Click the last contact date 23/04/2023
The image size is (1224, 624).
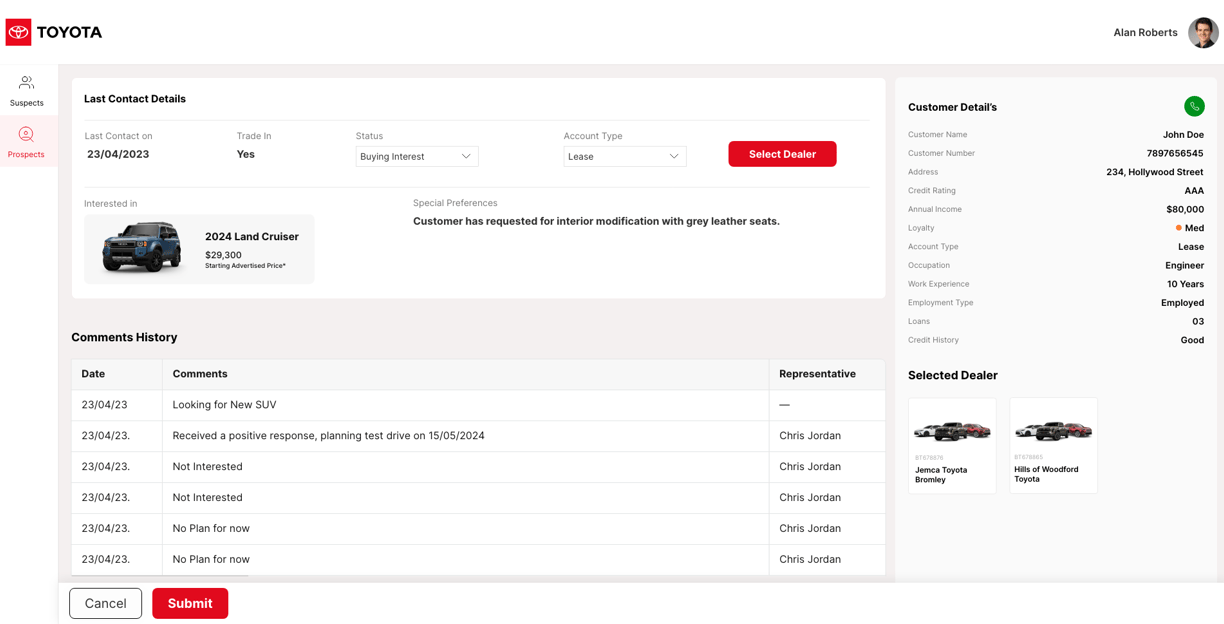(118, 154)
